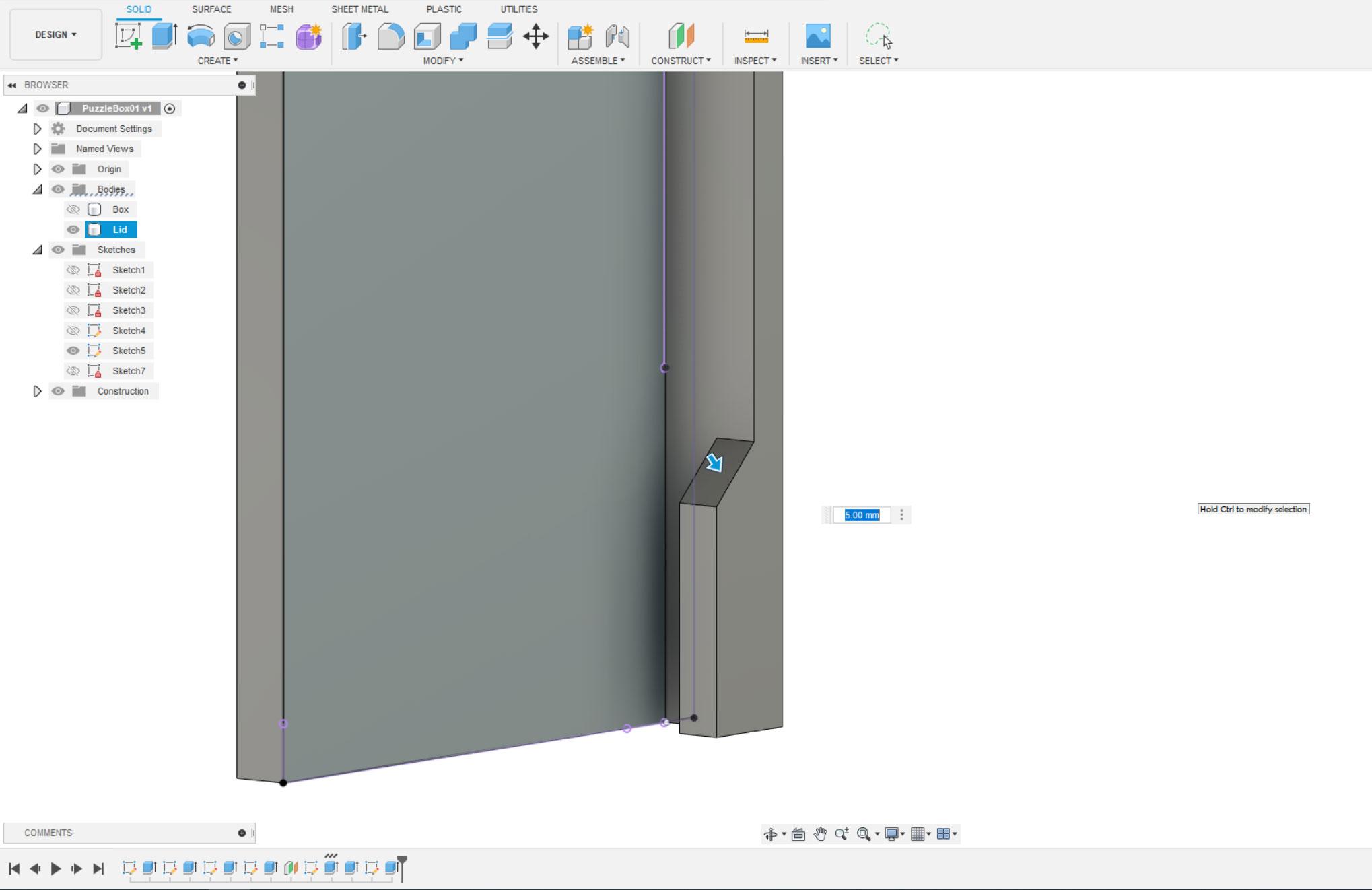1372x890 pixels.
Task: Switch to the SHEET METAL tab
Action: [x=359, y=9]
